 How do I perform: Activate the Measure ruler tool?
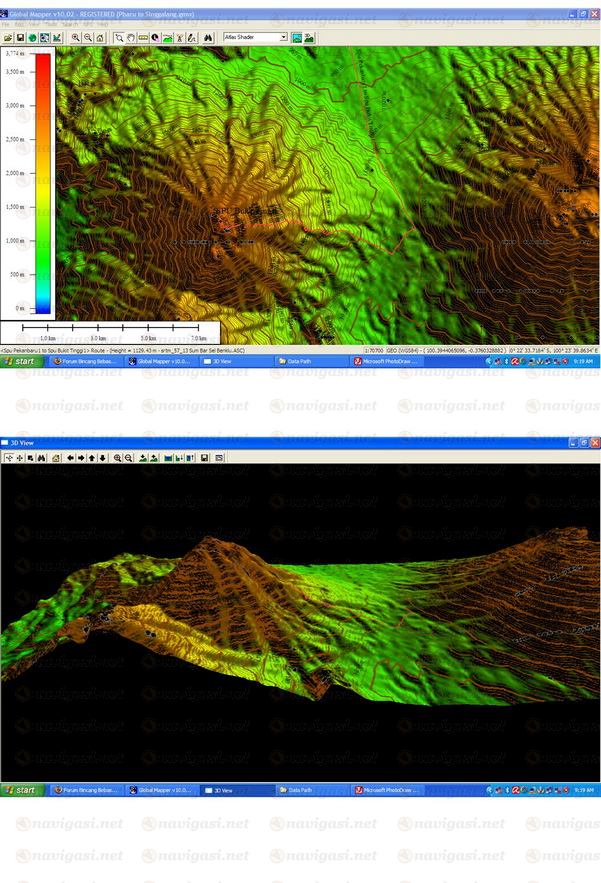pyautogui.click(x=143, y=37)
